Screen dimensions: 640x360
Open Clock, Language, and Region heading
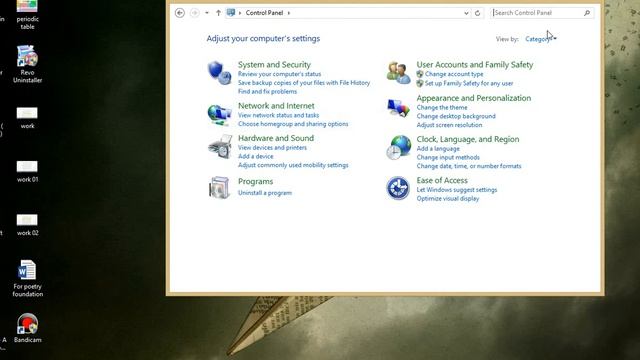tap(468, 139)
